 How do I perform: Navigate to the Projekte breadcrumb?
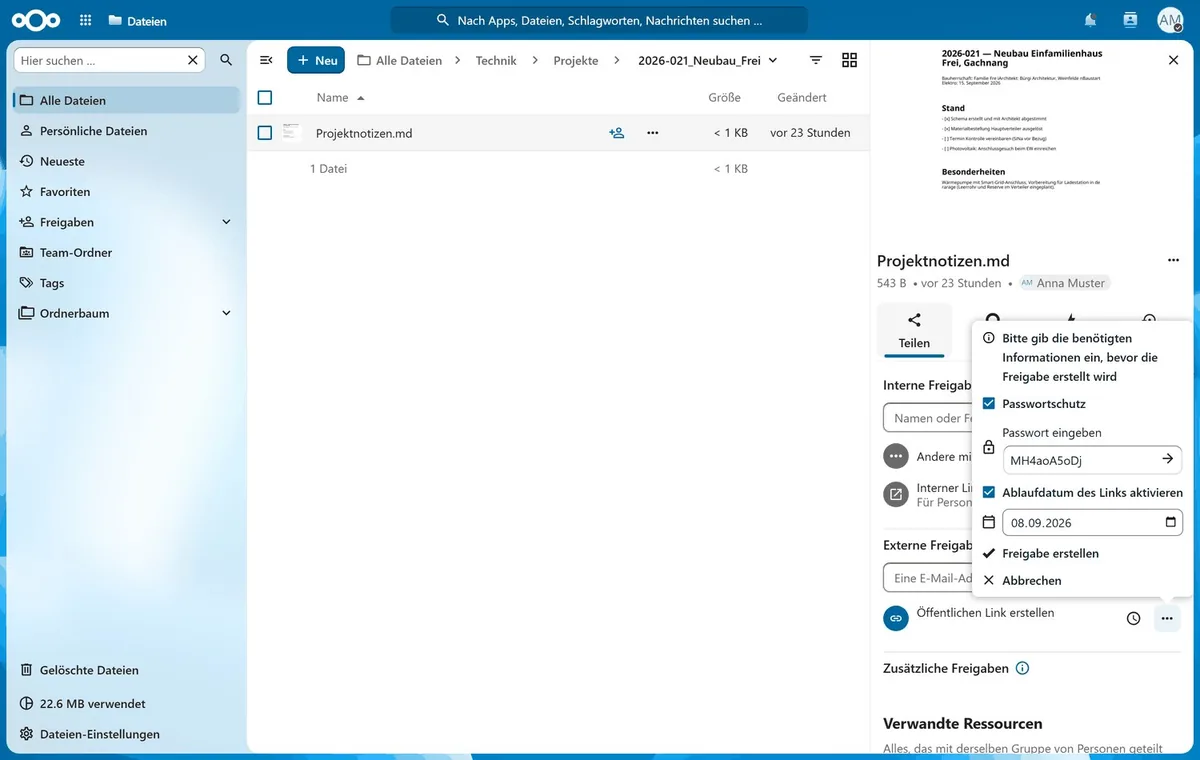point(576,60)
